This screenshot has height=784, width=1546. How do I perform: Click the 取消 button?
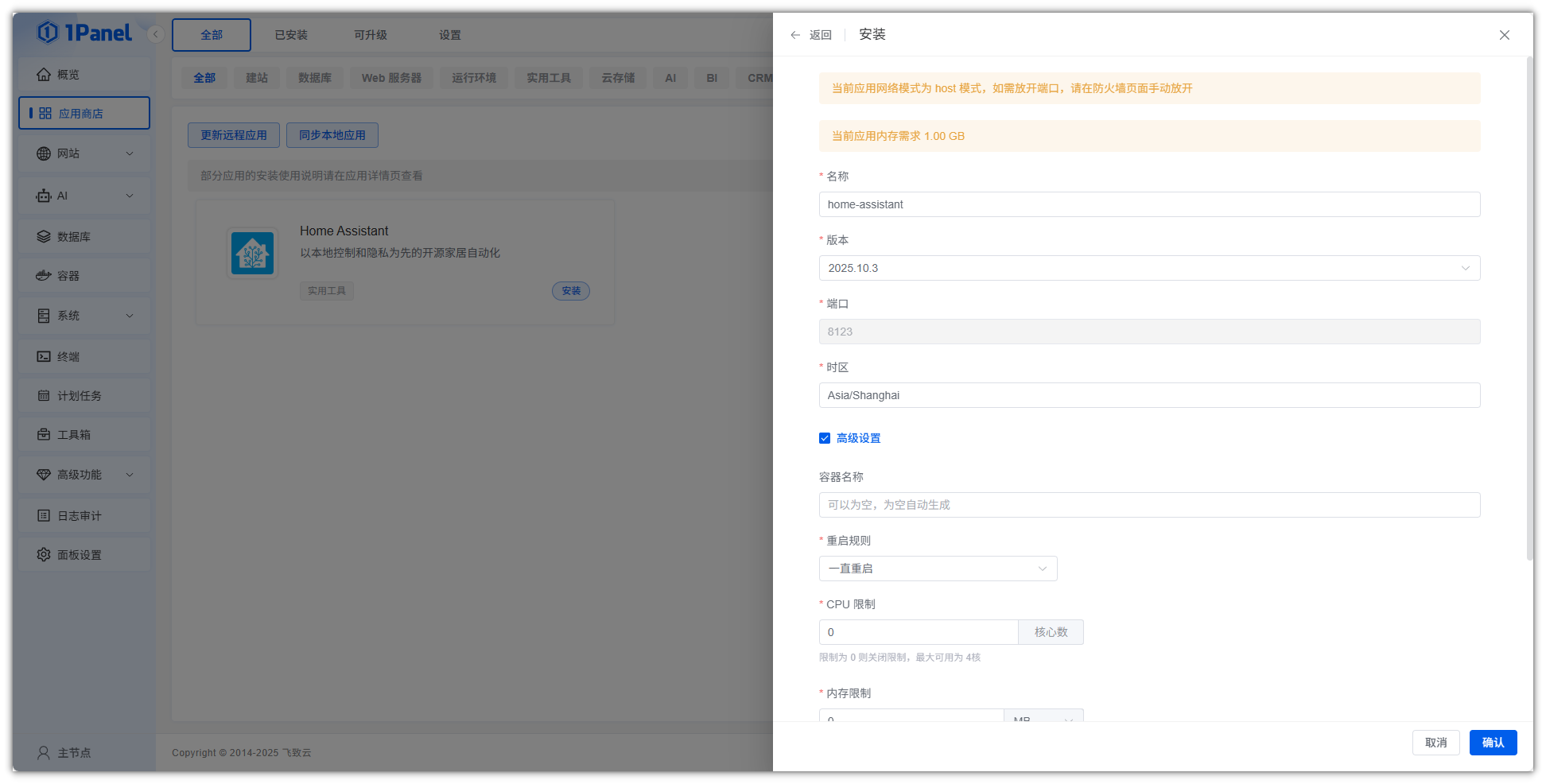[x=1435, y=743]
